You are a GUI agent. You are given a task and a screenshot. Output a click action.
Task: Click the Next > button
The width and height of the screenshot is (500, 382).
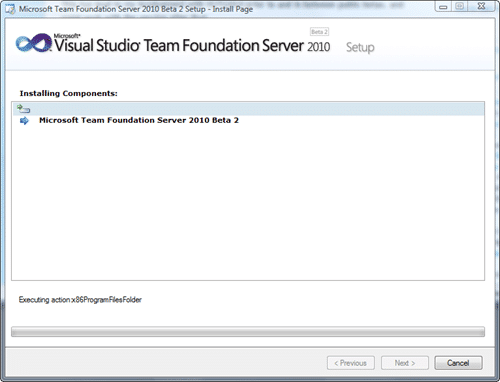[405, 363]
